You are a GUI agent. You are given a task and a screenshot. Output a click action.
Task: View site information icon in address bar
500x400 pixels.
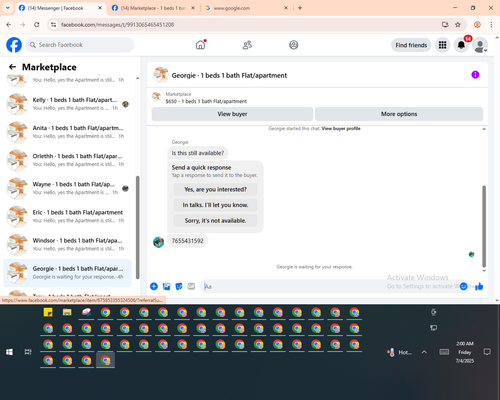53,24
